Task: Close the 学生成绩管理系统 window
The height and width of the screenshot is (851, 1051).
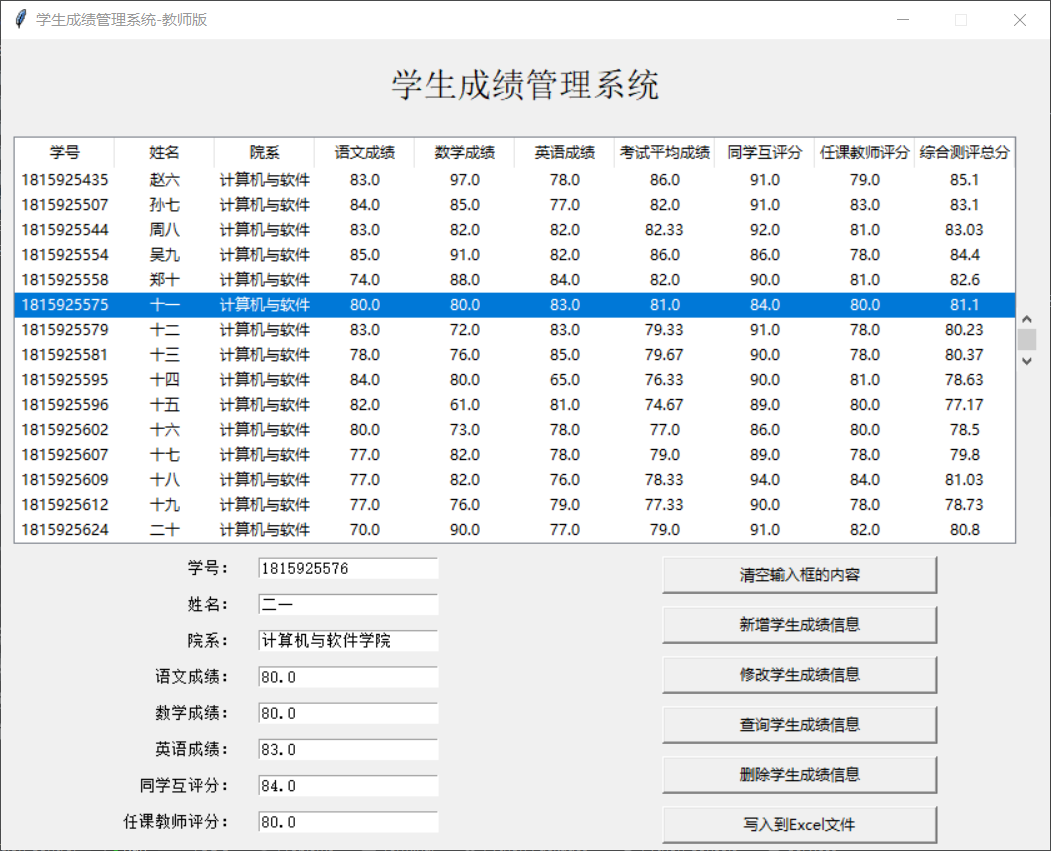Action: (x=1019, y=19)
